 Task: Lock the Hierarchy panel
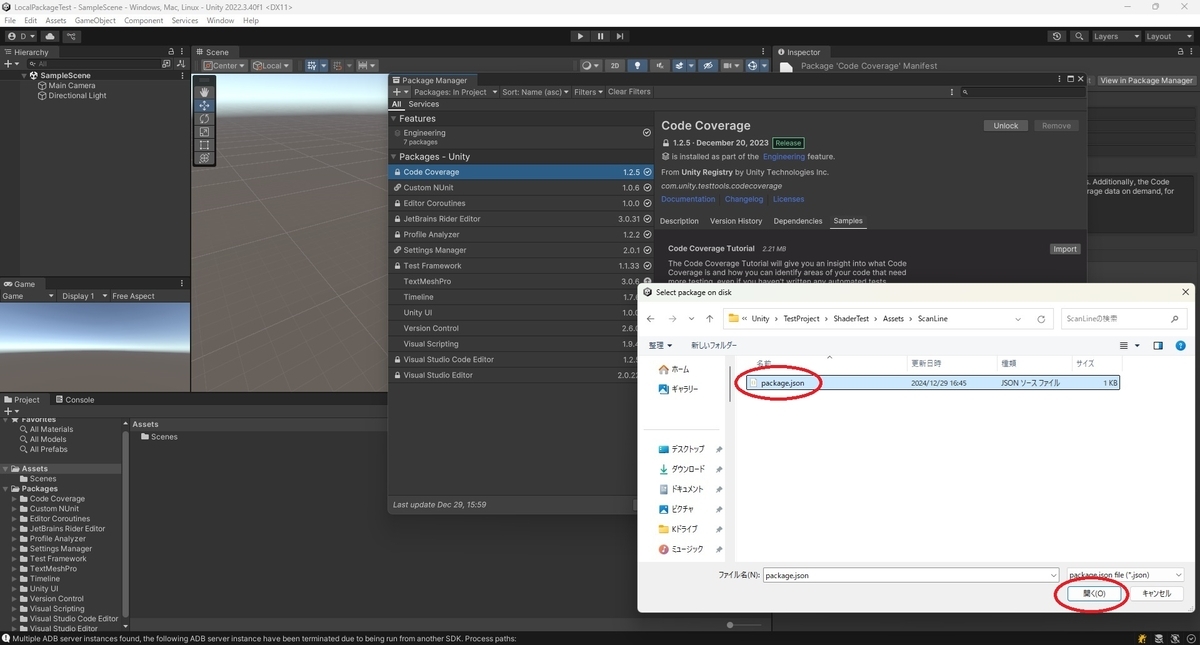click(x=171, y=52)
